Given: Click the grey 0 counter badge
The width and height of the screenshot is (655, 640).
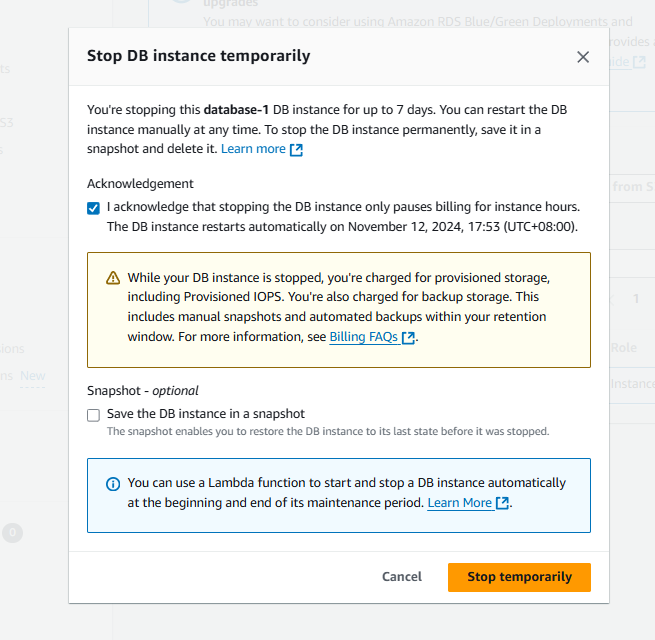Looking at the screenshot, I should (13, 533).
